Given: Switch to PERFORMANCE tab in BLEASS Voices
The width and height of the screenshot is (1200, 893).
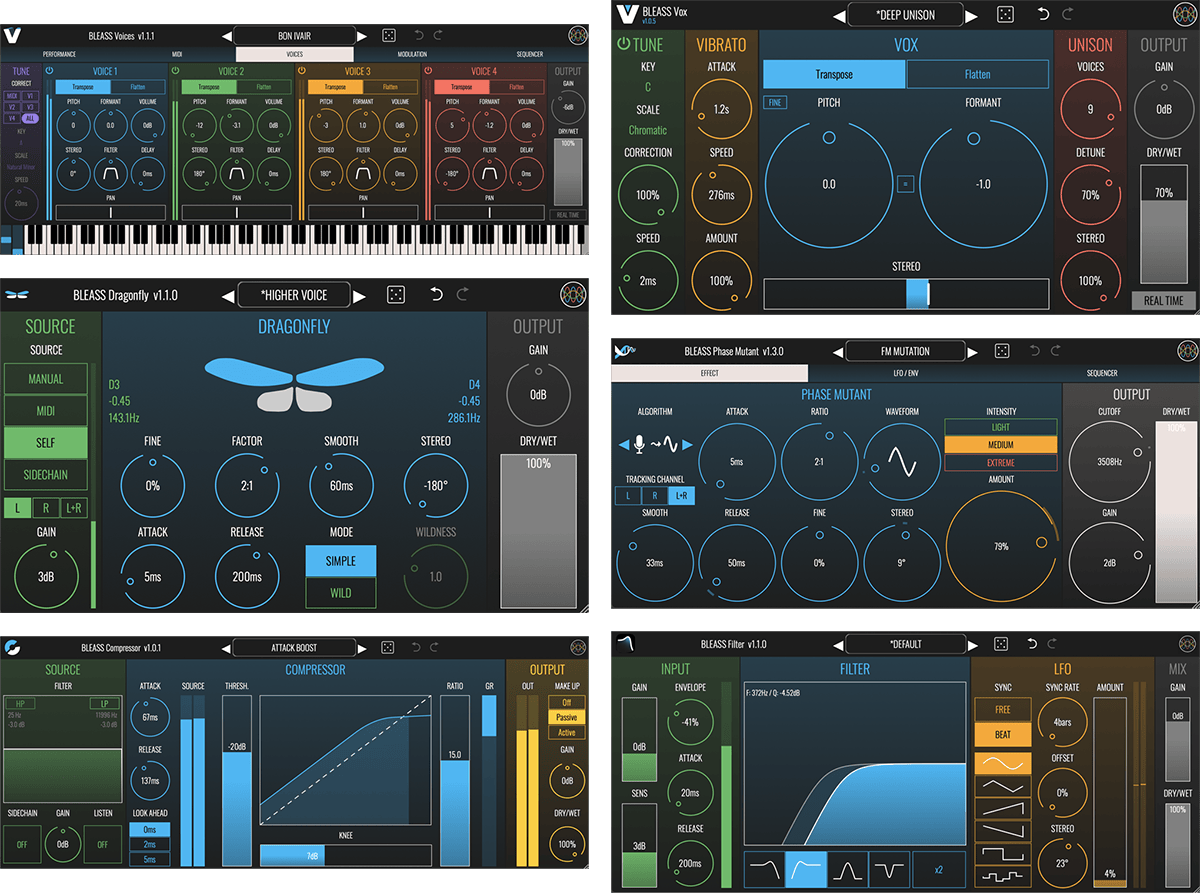Looking at the screenshot, I should pyautogui.click(x=59, y=54).
